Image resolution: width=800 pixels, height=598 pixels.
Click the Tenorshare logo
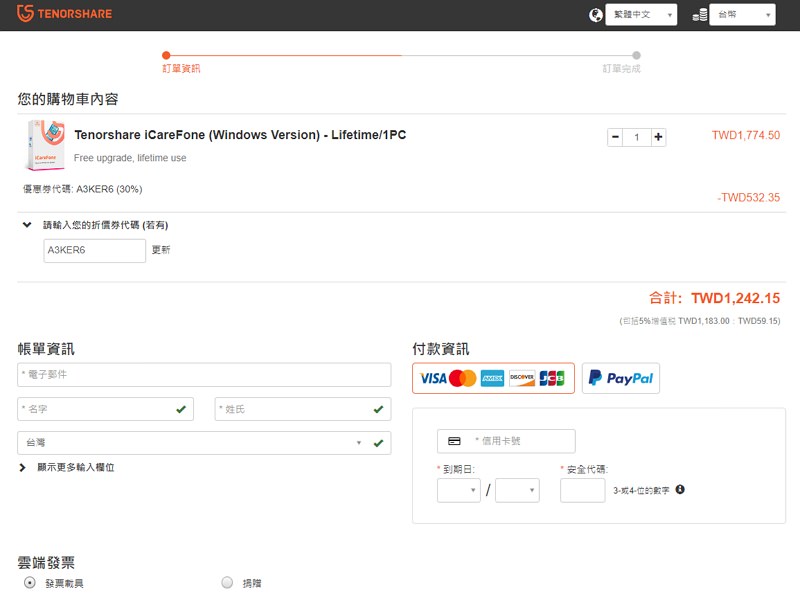pyautogui.click(x=64, y=13)
